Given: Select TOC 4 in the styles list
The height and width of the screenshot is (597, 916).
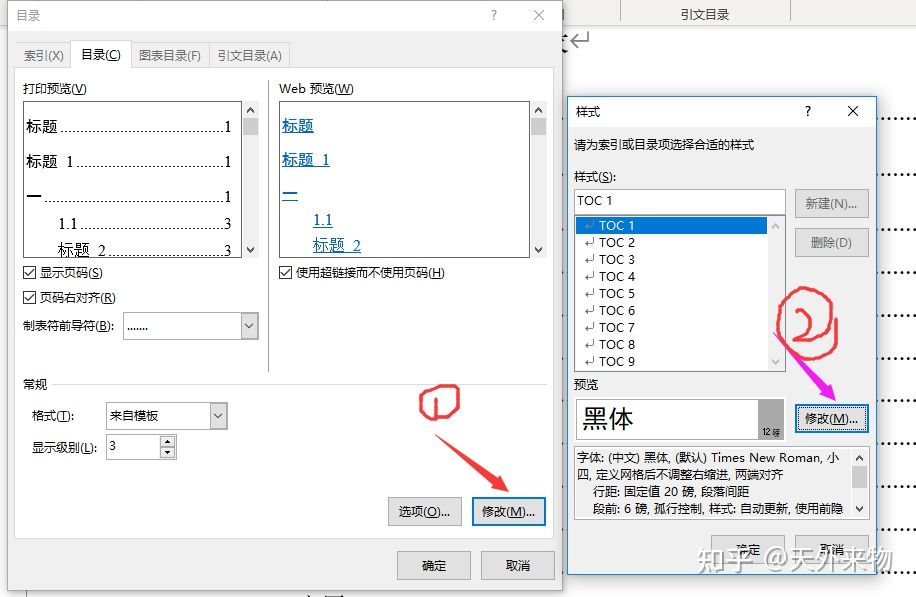Looking at the screenshot, I should pyautogui.click(x=671, y=276).
